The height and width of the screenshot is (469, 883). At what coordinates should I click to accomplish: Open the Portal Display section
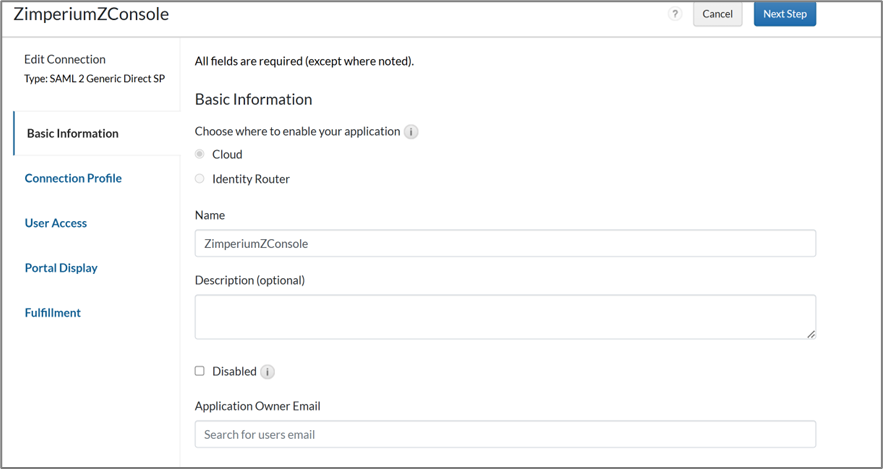[x=61, y=268]
